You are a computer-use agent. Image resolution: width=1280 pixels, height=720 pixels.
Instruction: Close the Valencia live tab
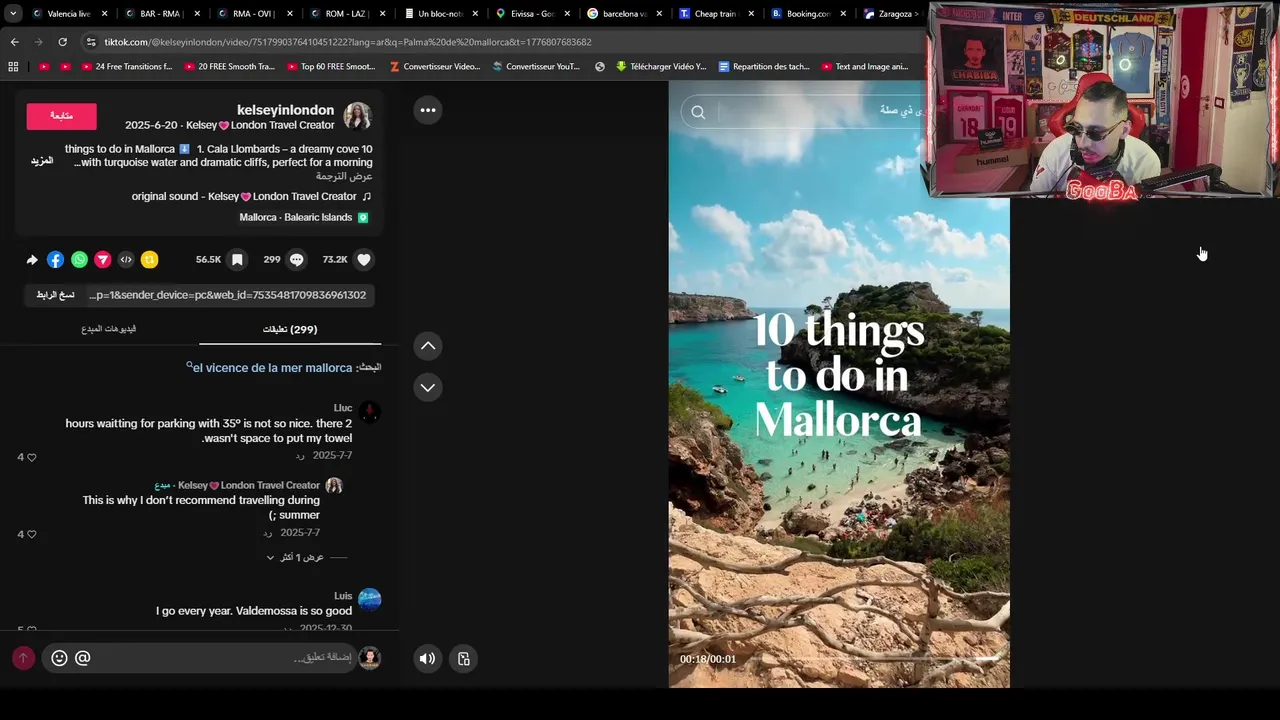click(104, 14)
